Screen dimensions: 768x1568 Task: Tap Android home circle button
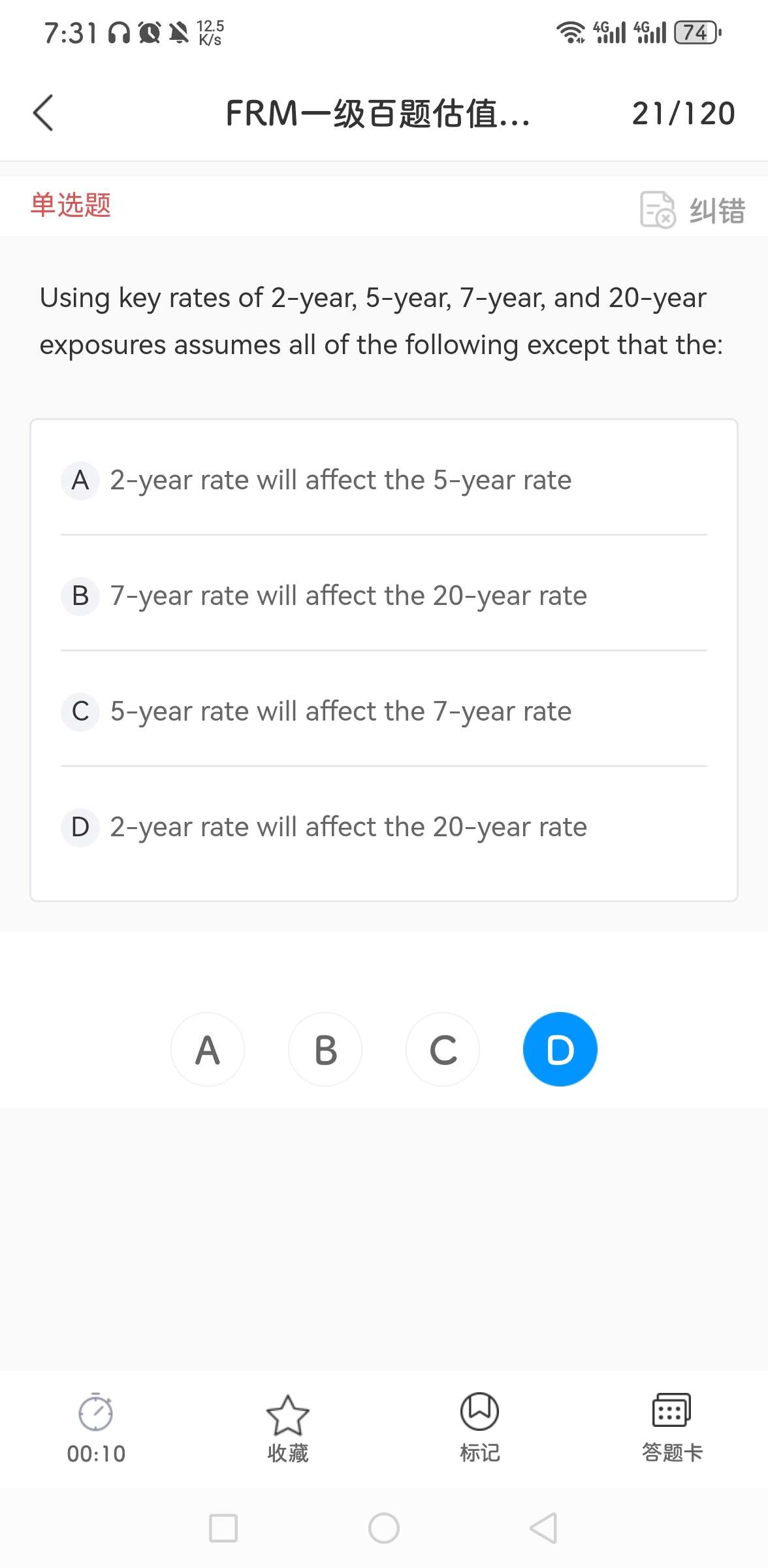click(x=383, y=1528)
